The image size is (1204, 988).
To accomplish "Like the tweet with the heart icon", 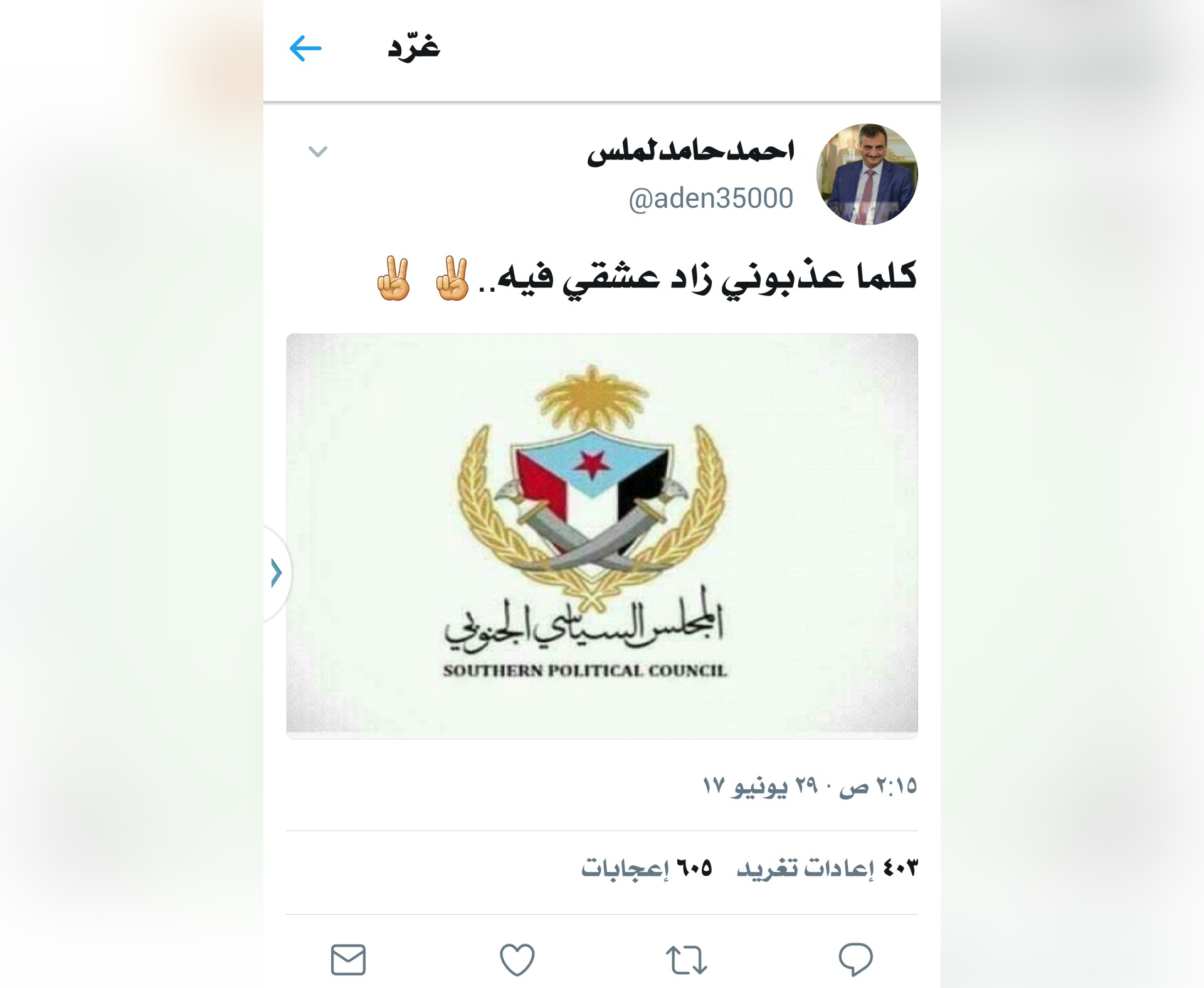I will point(517,960).
